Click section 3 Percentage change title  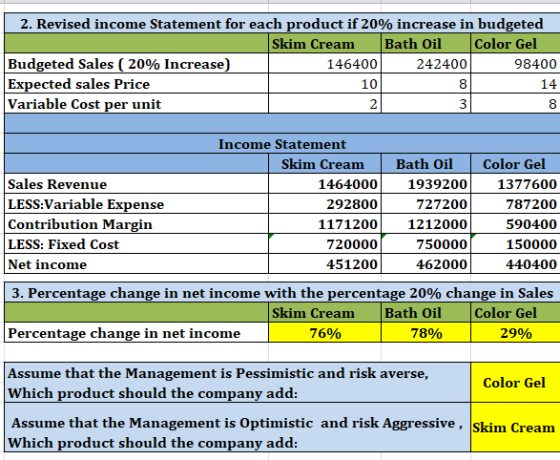tap(282, 293)
